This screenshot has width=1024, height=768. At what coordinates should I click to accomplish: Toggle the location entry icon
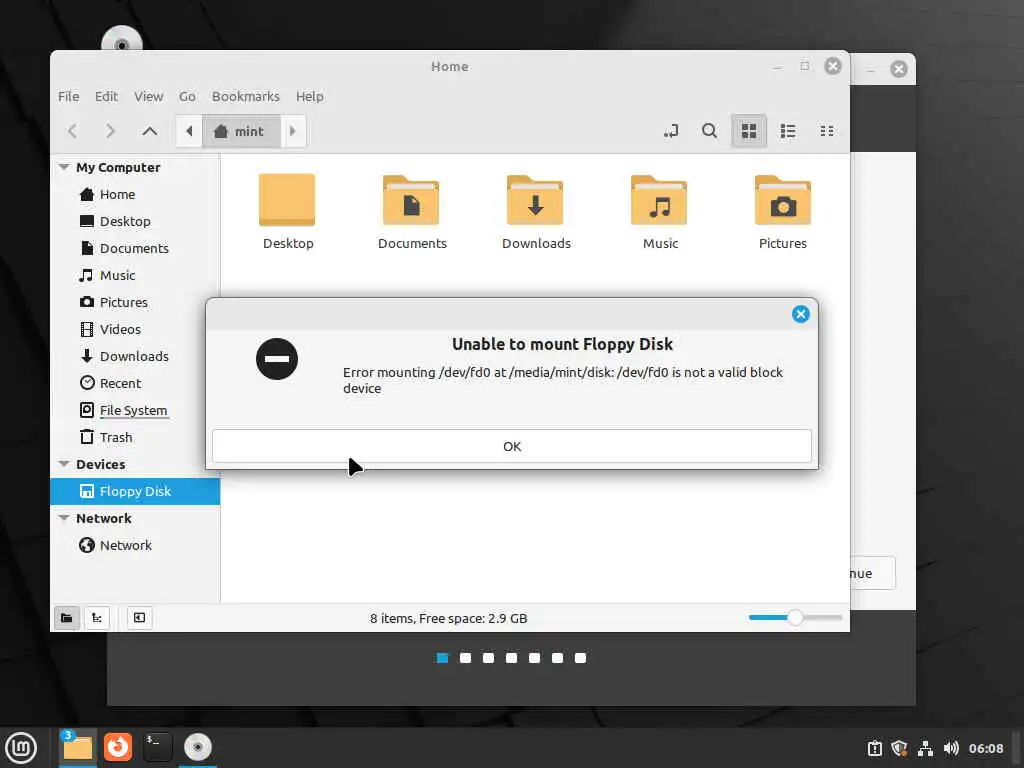tap(671, 131)
